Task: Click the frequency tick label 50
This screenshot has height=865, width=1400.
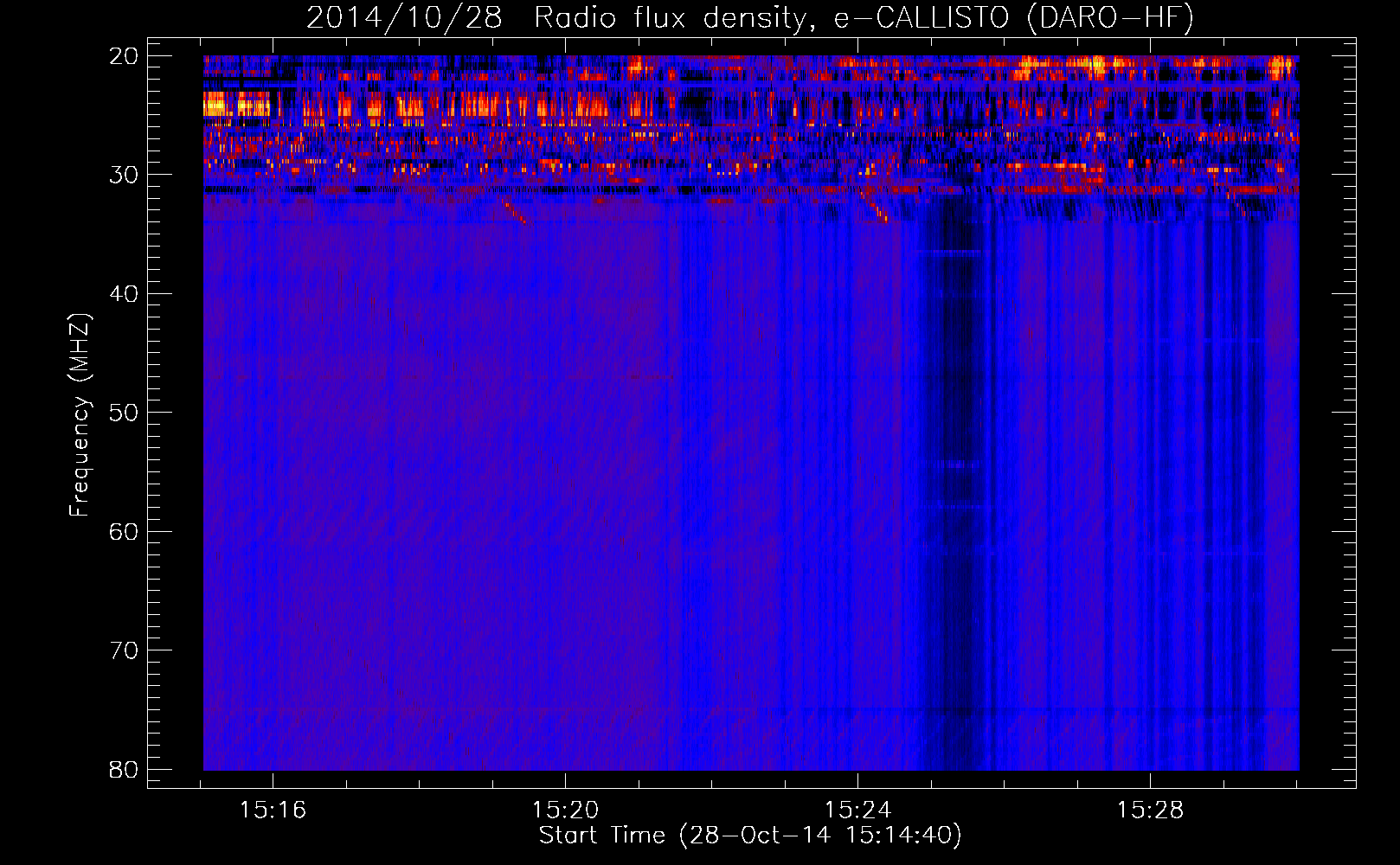Action: click(124, 413)
